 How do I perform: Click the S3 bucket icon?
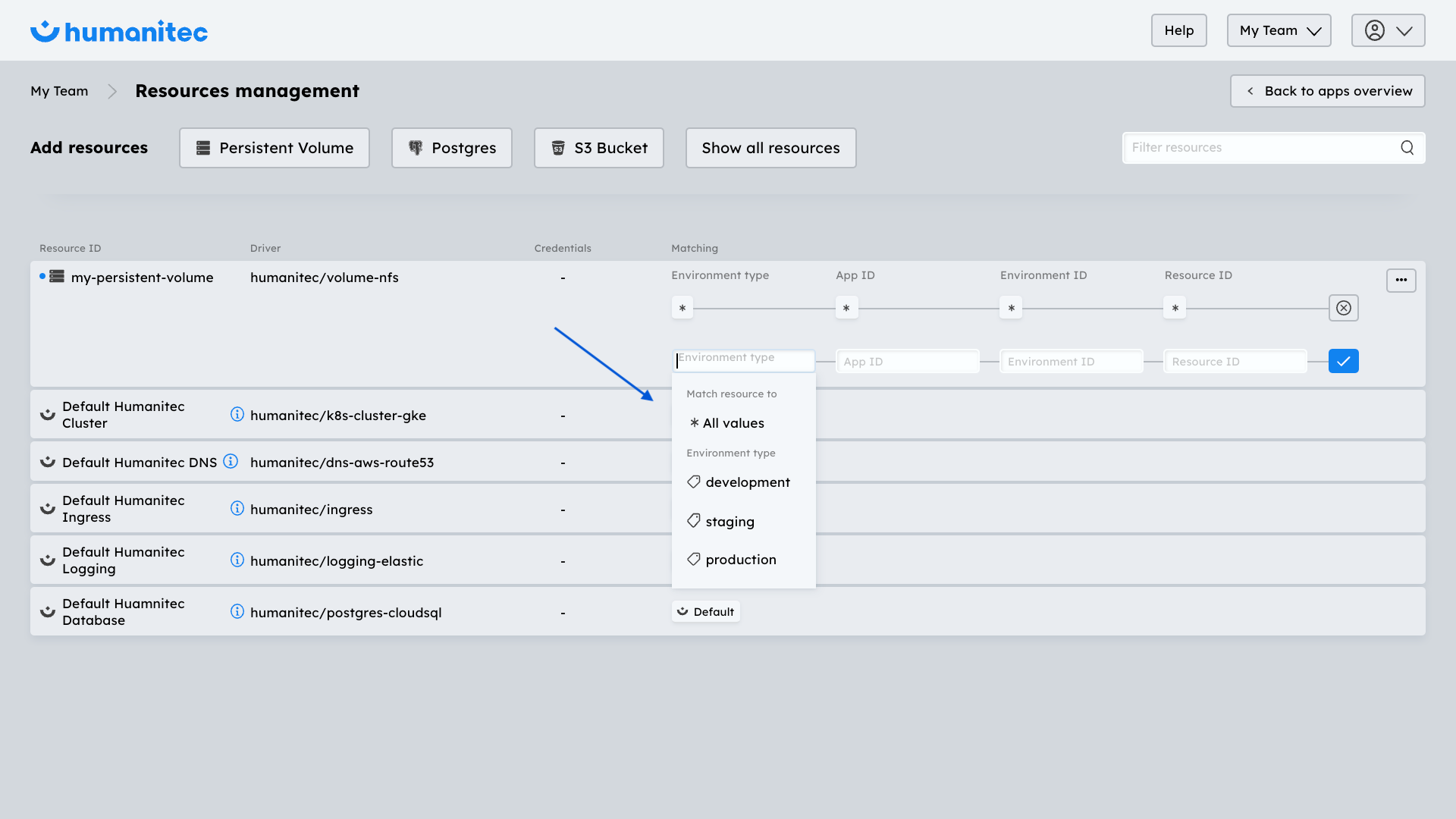click(x=558, y=148)
